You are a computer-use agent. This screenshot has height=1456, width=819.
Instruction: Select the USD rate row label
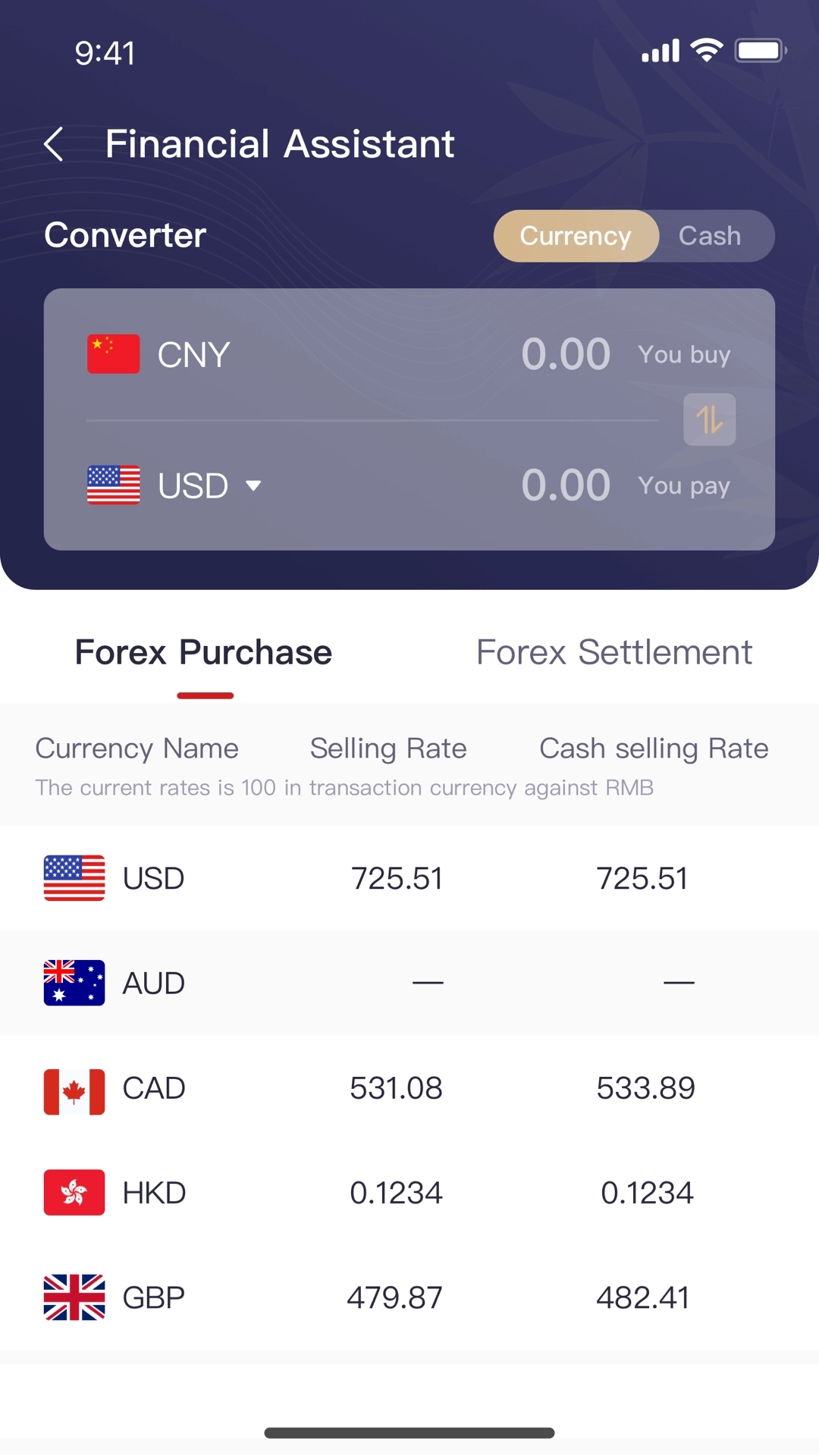point(153,878)
